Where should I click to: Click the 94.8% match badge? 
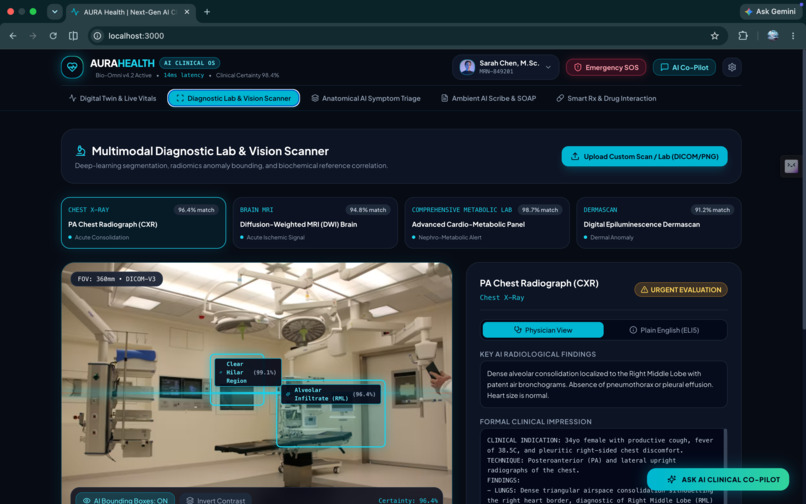pyautogui.click(x=368, y=210)
